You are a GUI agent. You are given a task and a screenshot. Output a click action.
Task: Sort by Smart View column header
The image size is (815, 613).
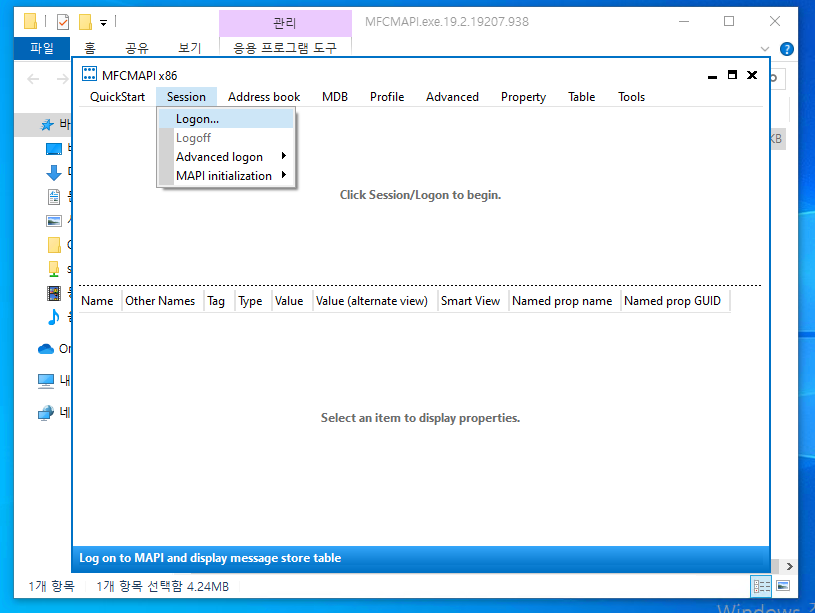pos(473,301)
